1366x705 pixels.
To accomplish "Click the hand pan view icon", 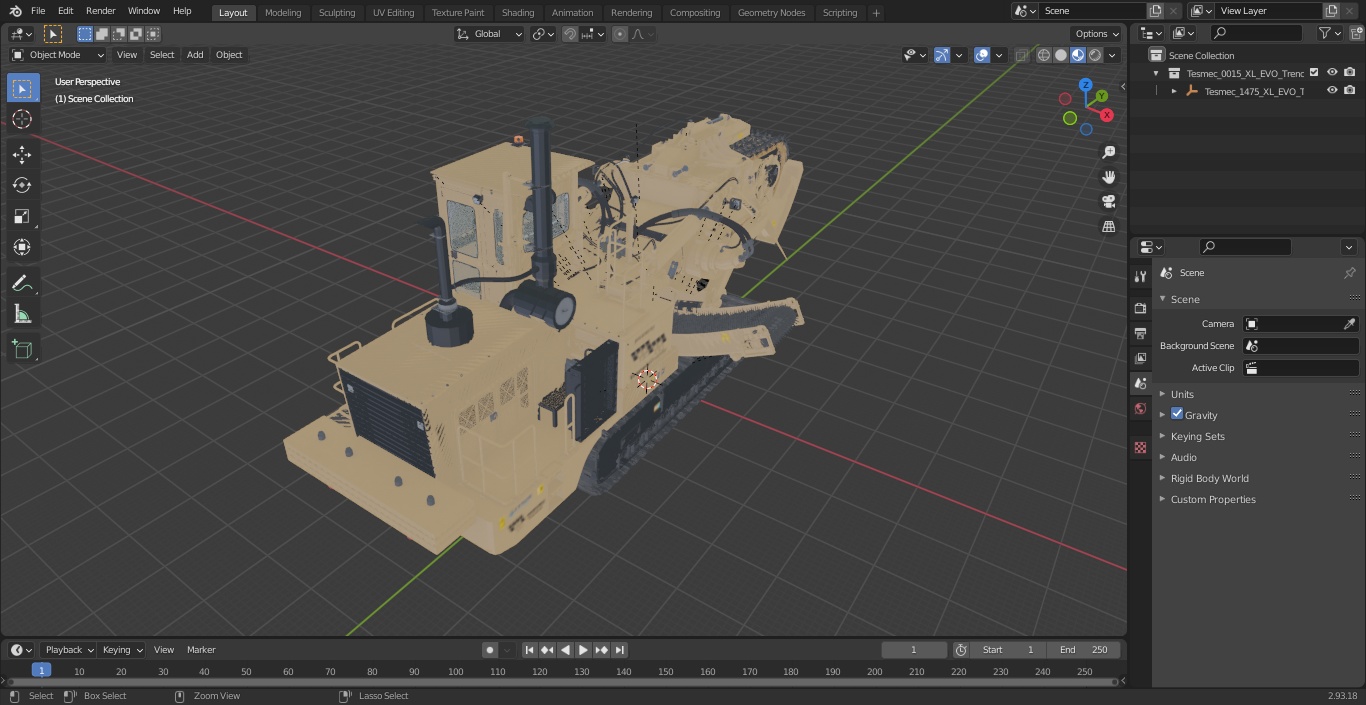I will tap(1108, 177).
